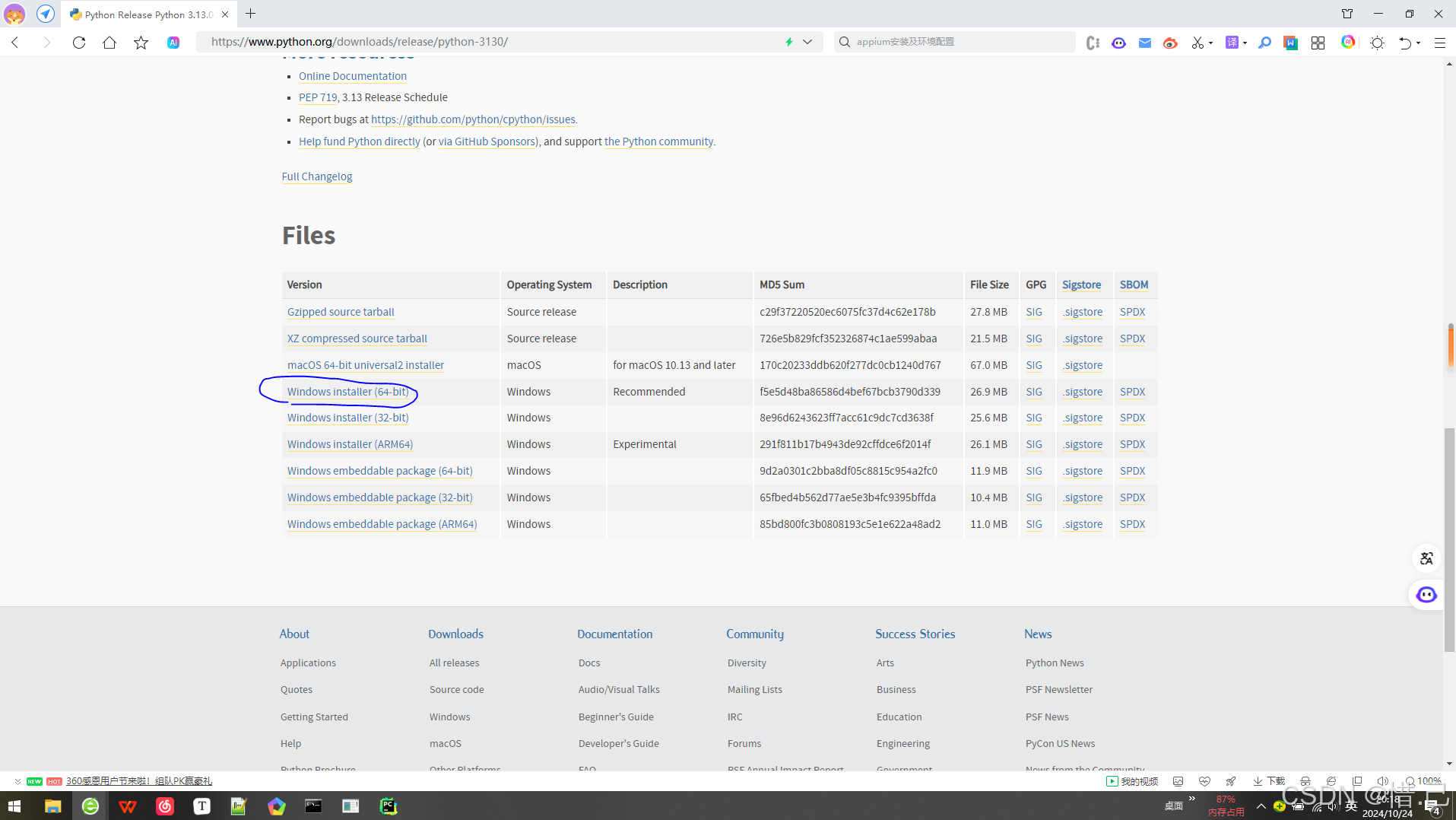Viewport: 1456px width, 820px height.
Task: Open My Videos in status bar
Action: pos(1132,781)
